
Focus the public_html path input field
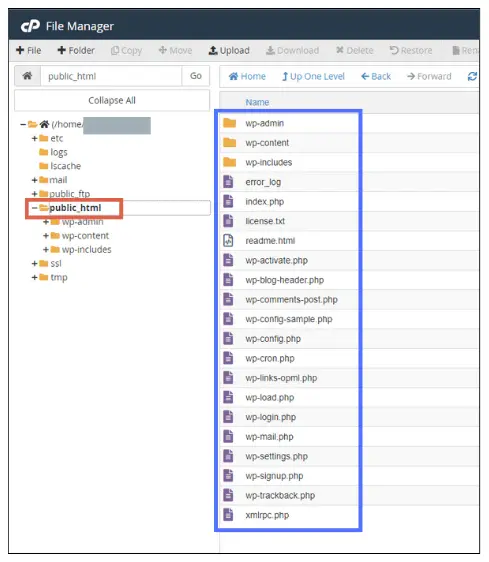pos(111,76)
